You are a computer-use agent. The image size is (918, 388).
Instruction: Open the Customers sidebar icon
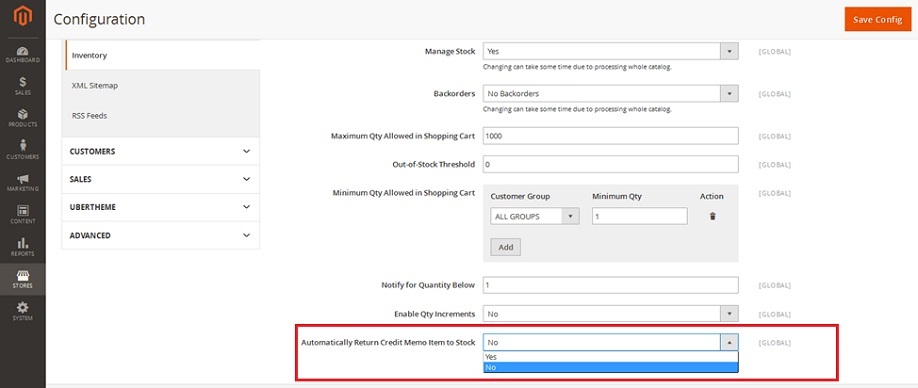23,150
